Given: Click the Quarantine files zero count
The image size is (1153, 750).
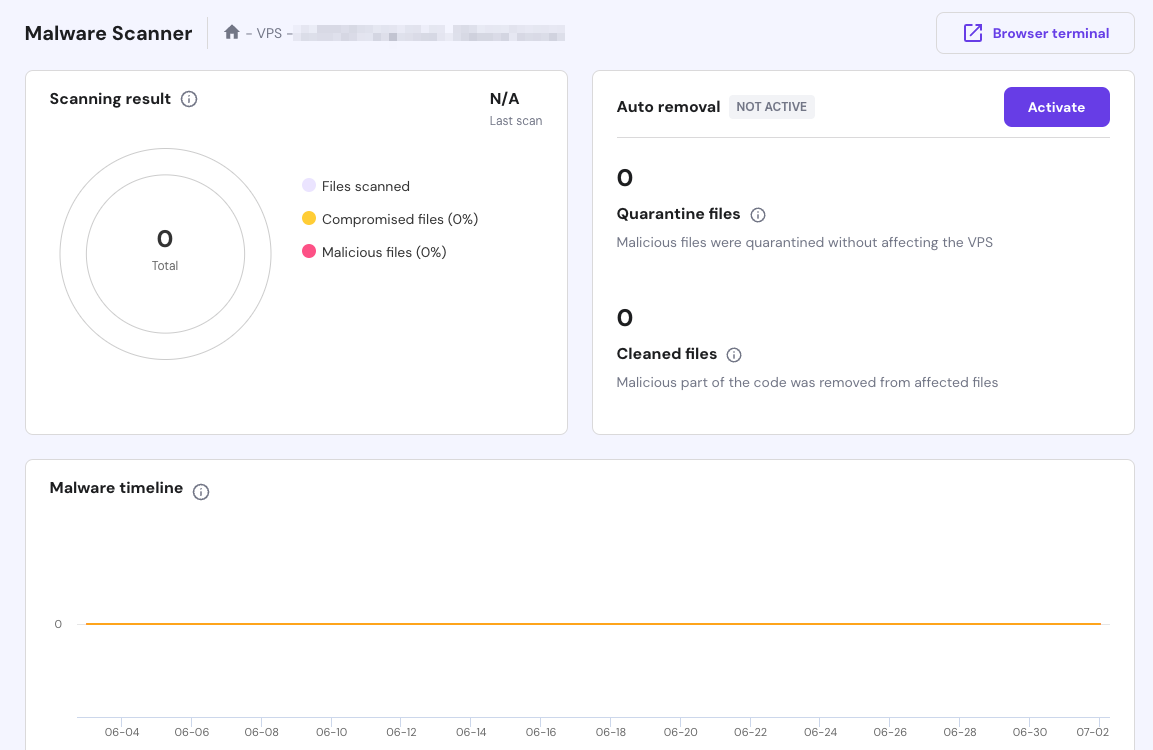Looking at the screenshot, I should coord(624,178).
